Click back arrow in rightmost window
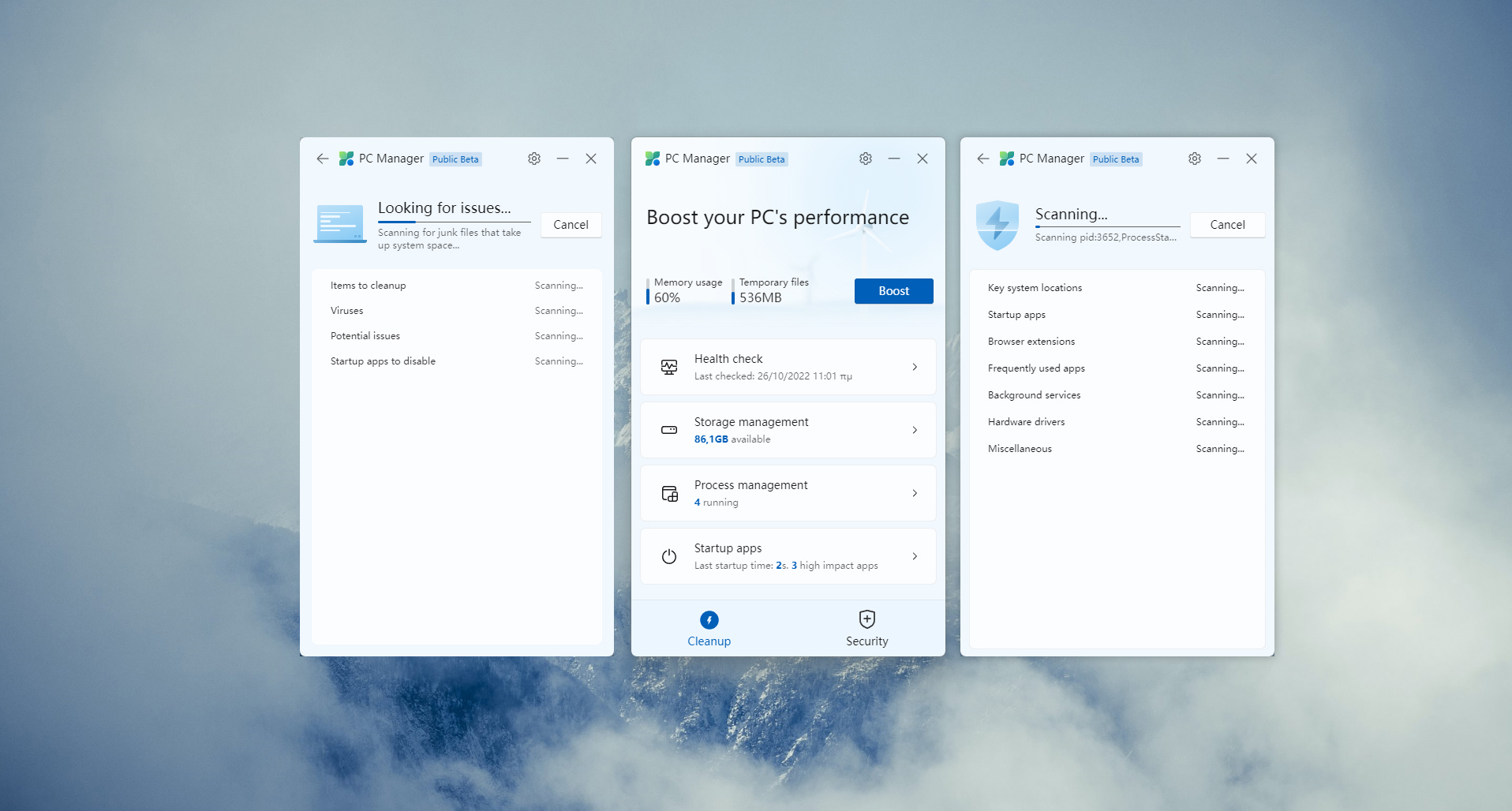 click(x=982, y=159)
